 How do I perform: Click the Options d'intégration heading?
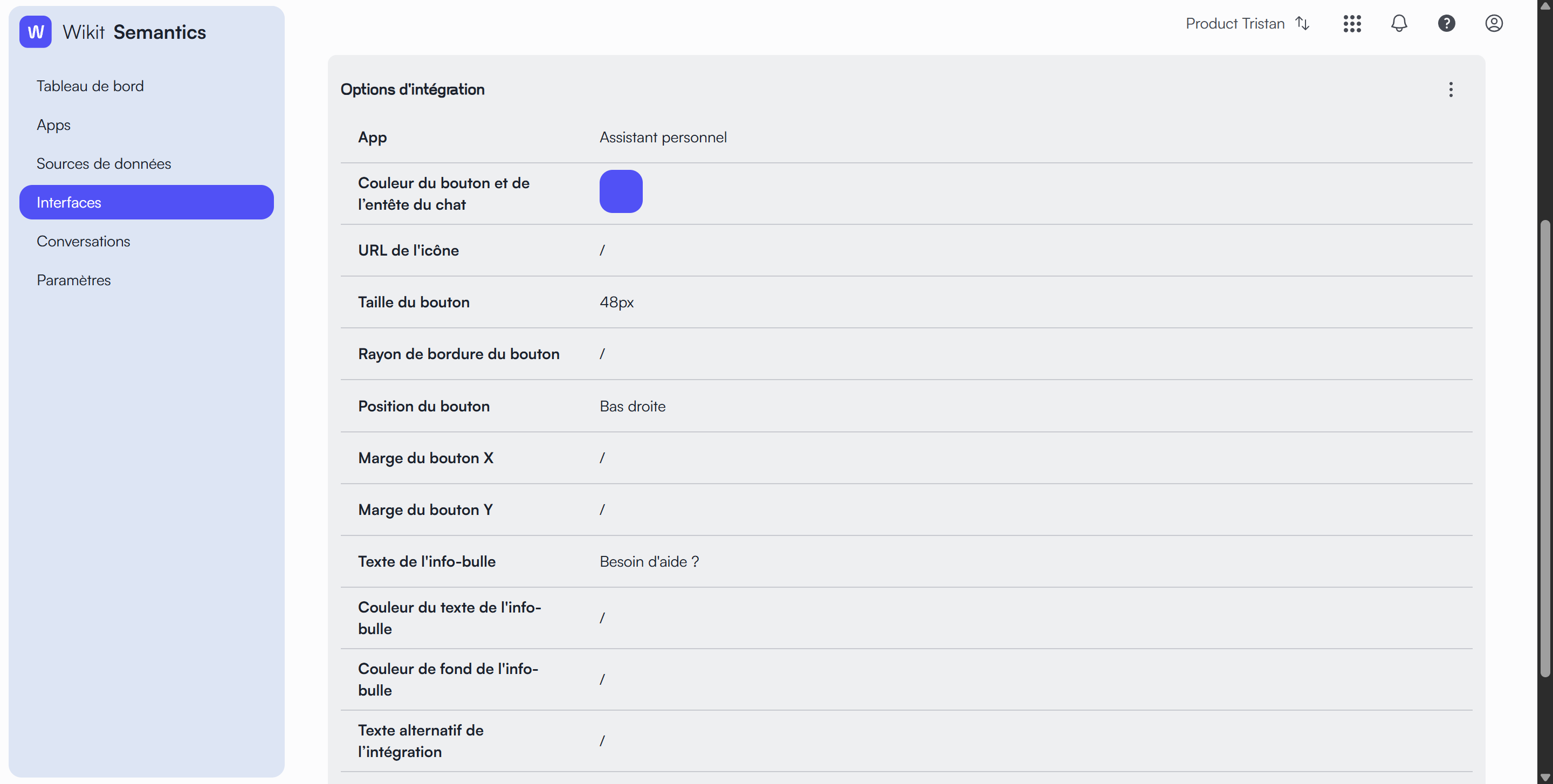pos(413,89)
